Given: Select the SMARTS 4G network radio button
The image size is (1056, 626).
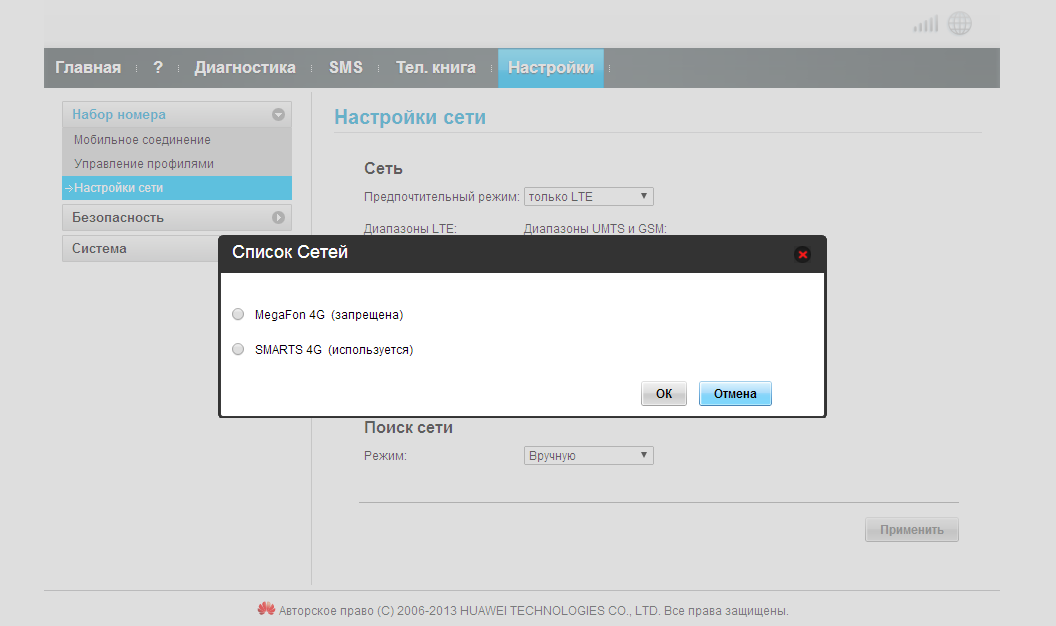Looking at the screenshot, I should coord(238,349).
